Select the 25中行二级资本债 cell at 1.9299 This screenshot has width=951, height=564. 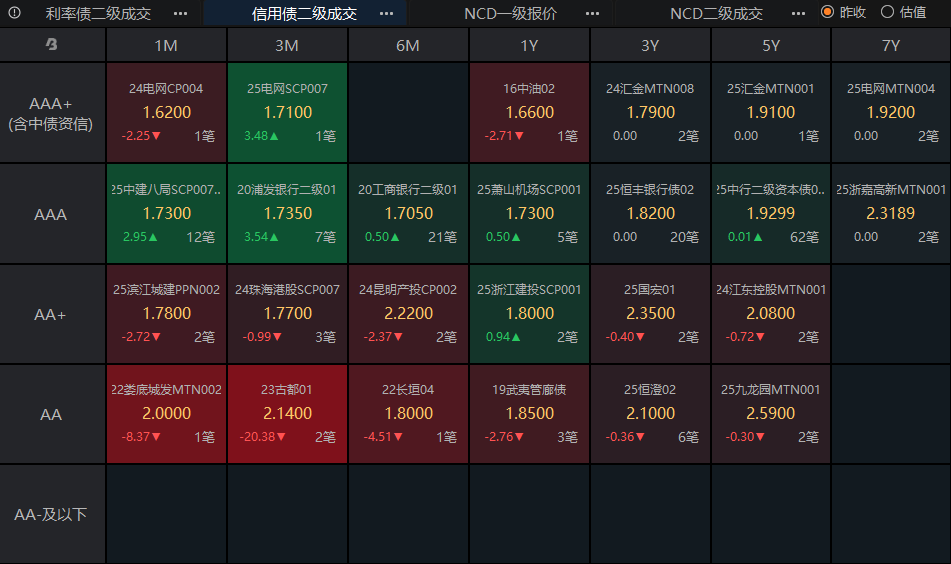pyautogui.click(x=771, y=213)
